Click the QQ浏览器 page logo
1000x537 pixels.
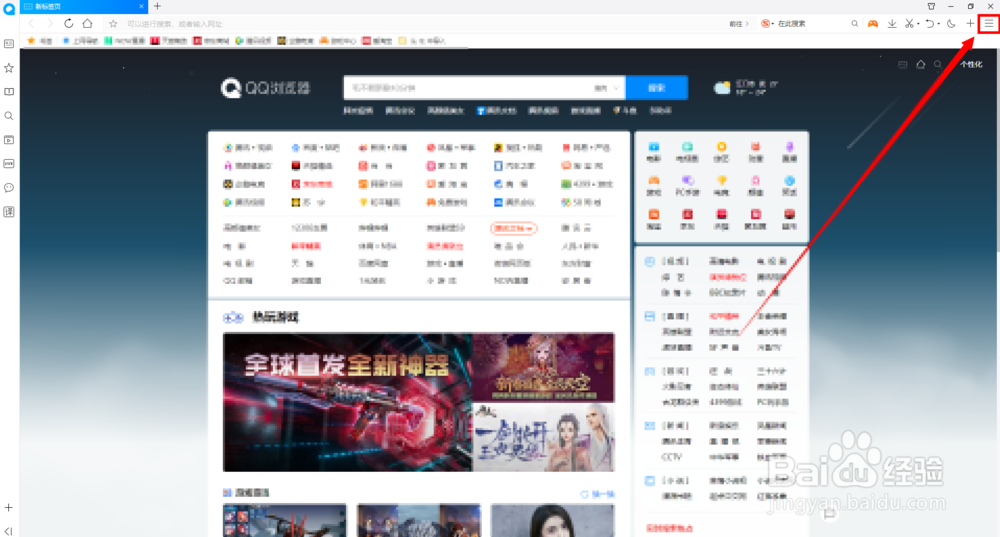point(265,87)
